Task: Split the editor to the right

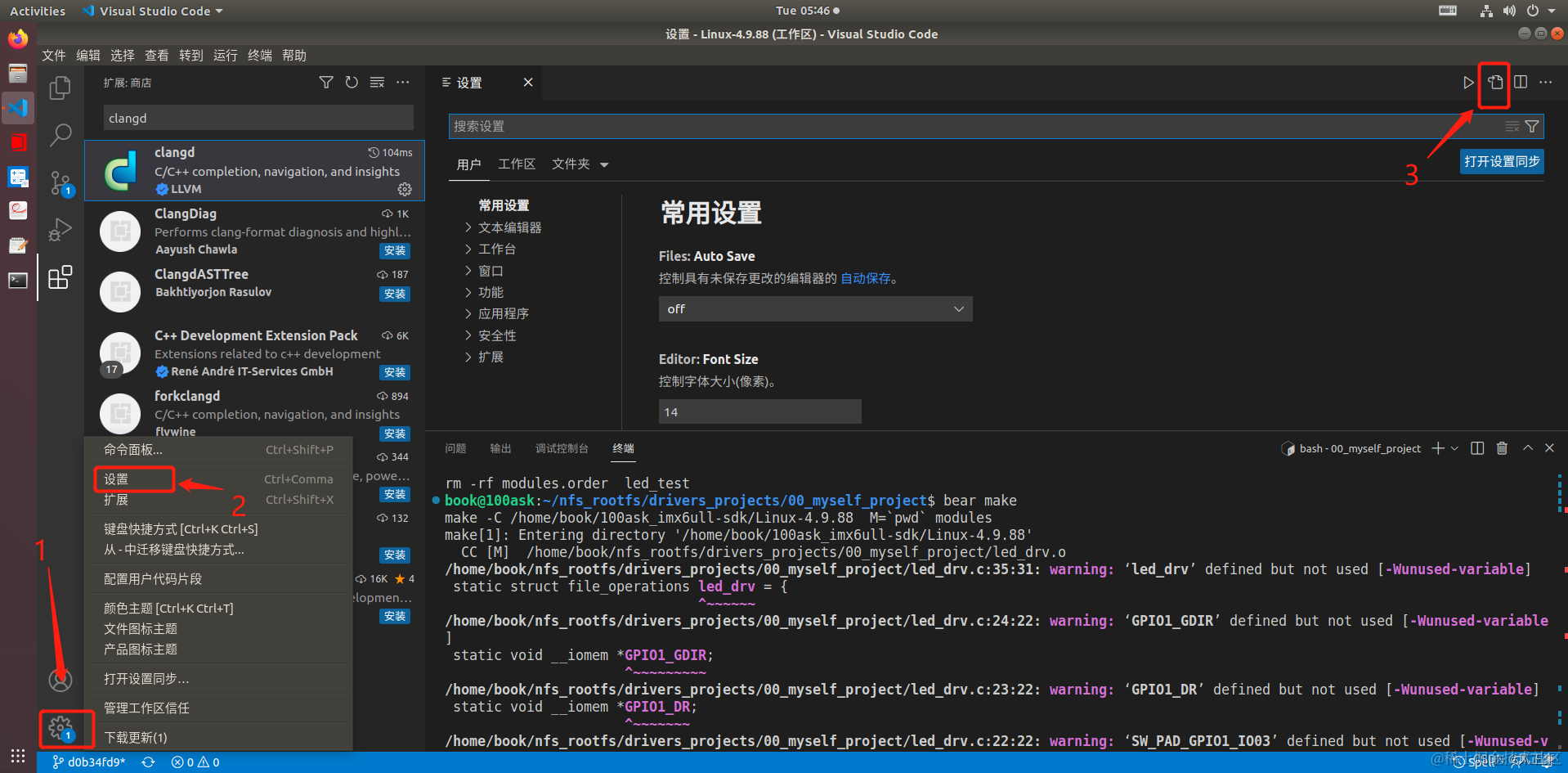Action: click(1521, 83)
